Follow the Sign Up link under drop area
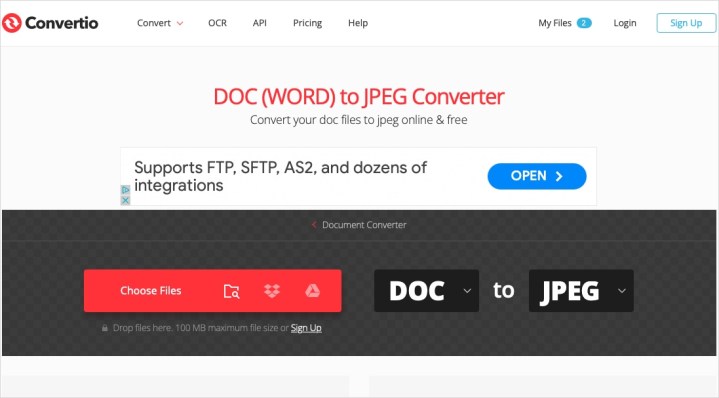 click(306, 328)
